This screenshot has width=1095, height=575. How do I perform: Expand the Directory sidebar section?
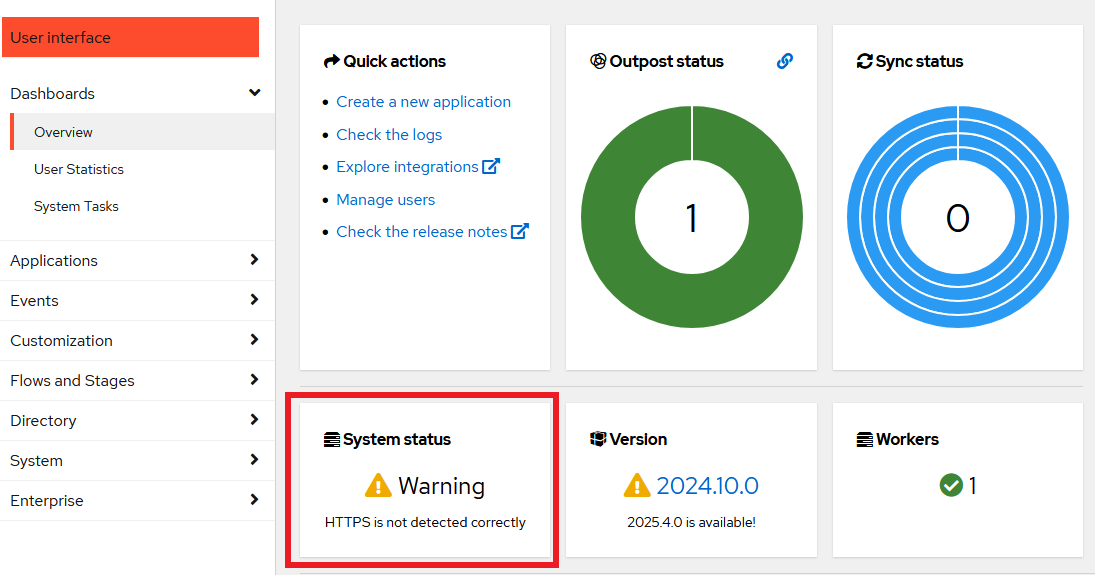[x=254, y=420]
